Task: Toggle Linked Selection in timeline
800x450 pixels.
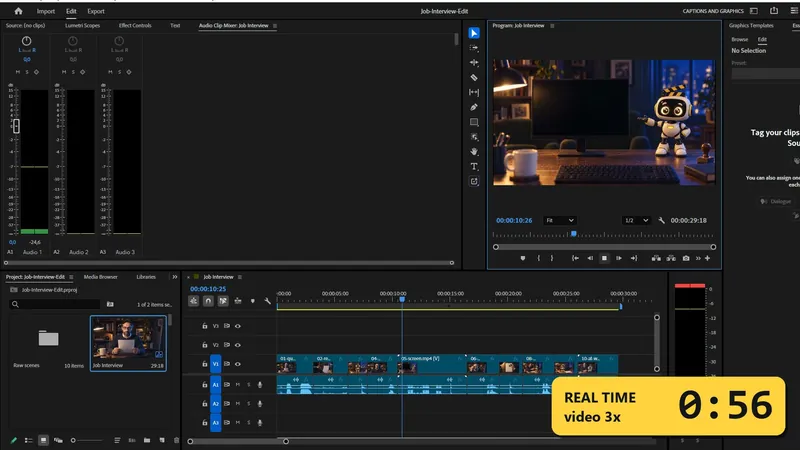Action: point(223,301)
